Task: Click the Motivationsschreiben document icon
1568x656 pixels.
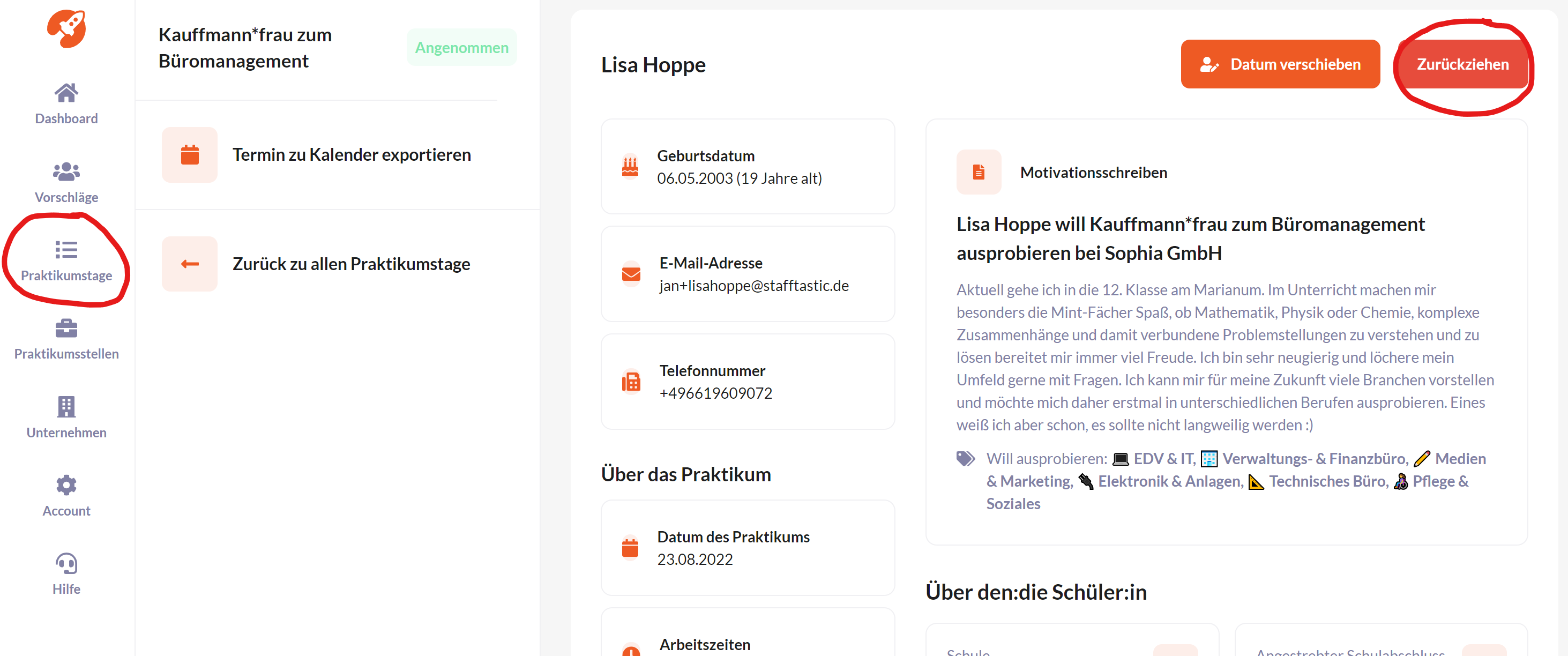Action: (x=979, y=172)
